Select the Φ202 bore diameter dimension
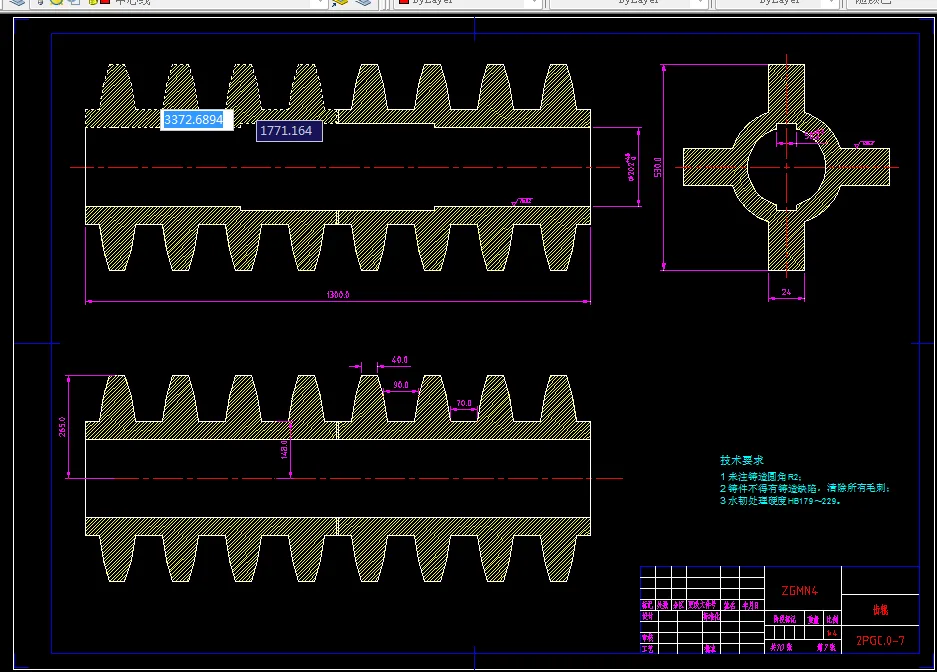937x672 pixels. [631, 167]
